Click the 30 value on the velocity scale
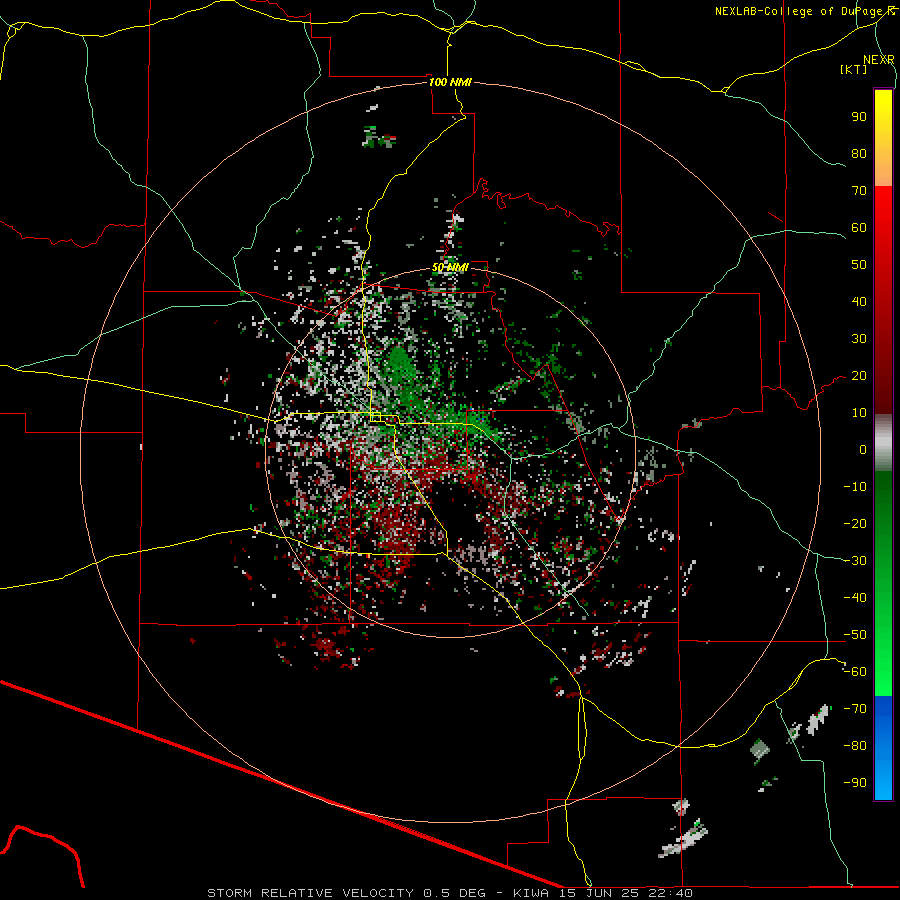900x900 pixels. click(859, 339)
